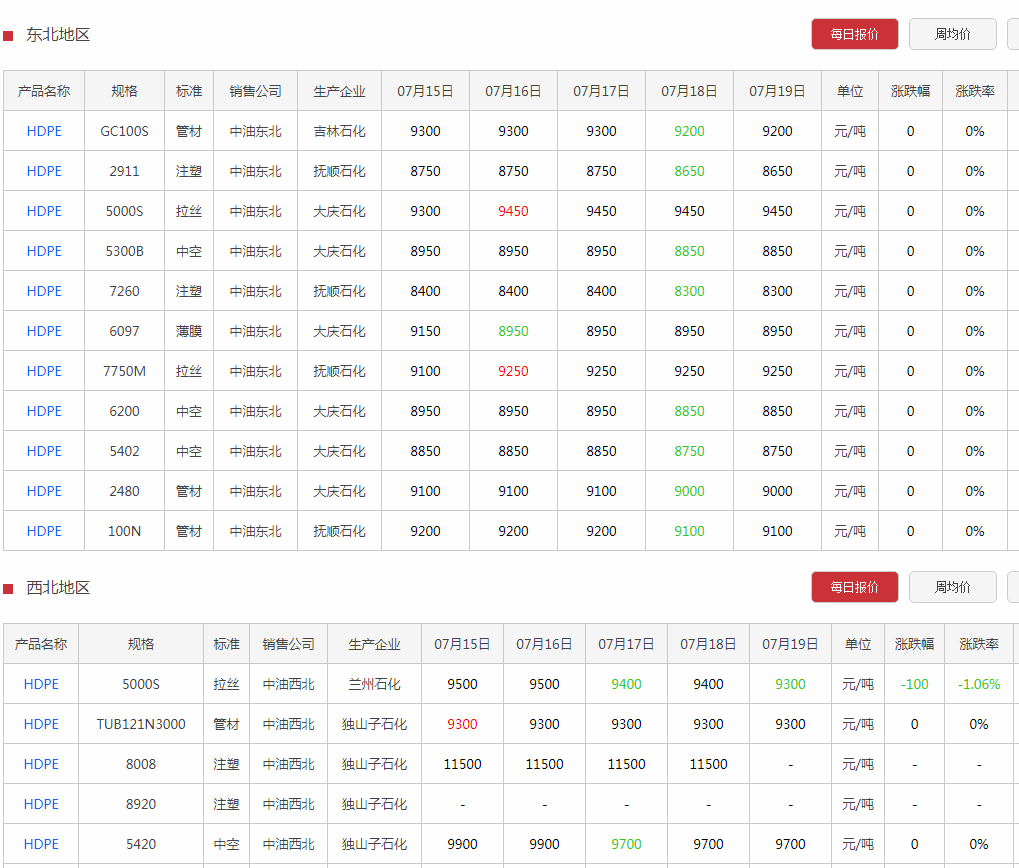Open HDPE link in GC100S row

point(44,131)
